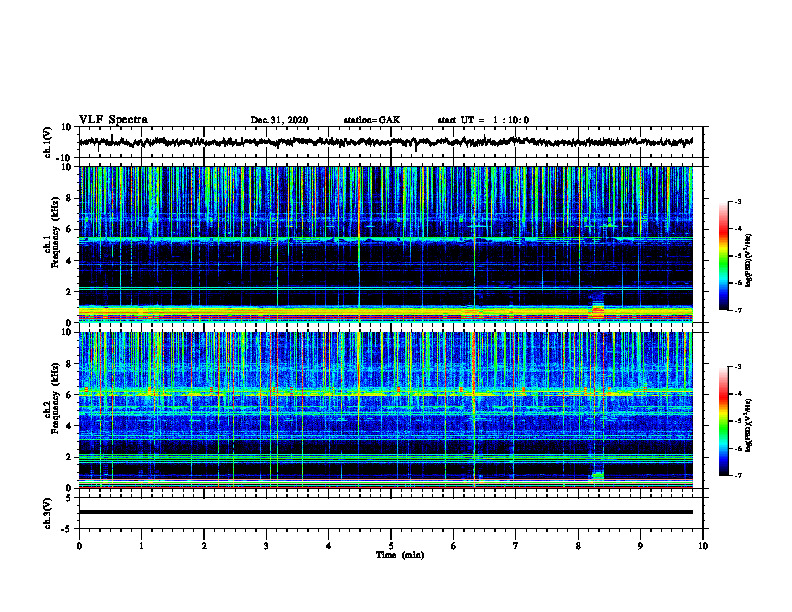792x612 pixels.
Task: Click the date 'Dec. 31, 2020'
Action: click(279, 120)
